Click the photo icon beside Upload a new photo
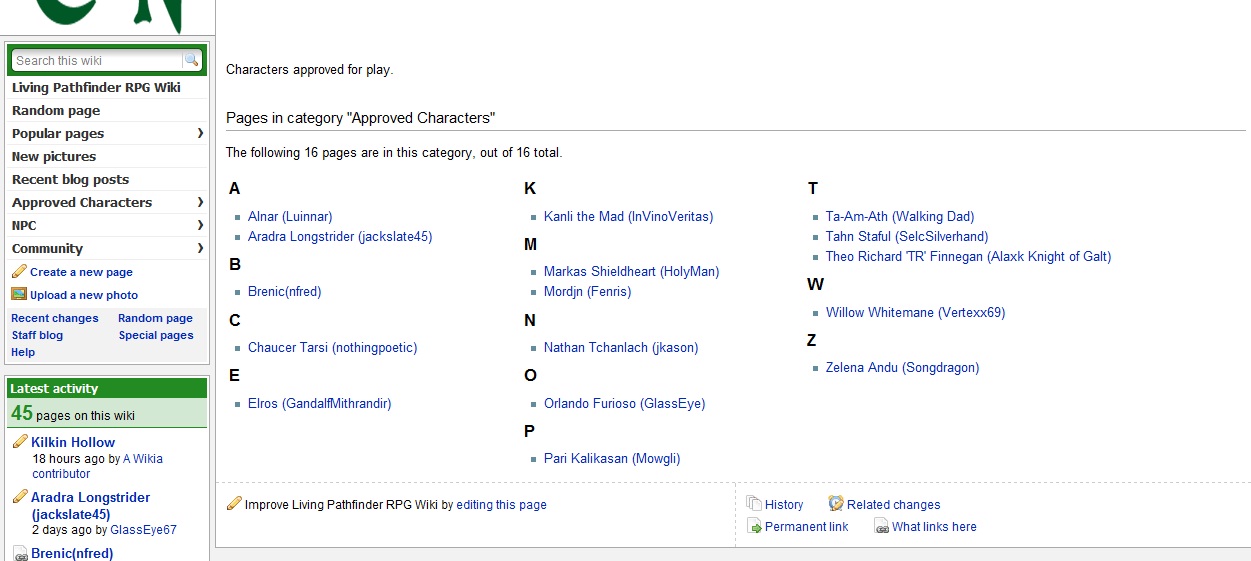 tap(19, 294)
